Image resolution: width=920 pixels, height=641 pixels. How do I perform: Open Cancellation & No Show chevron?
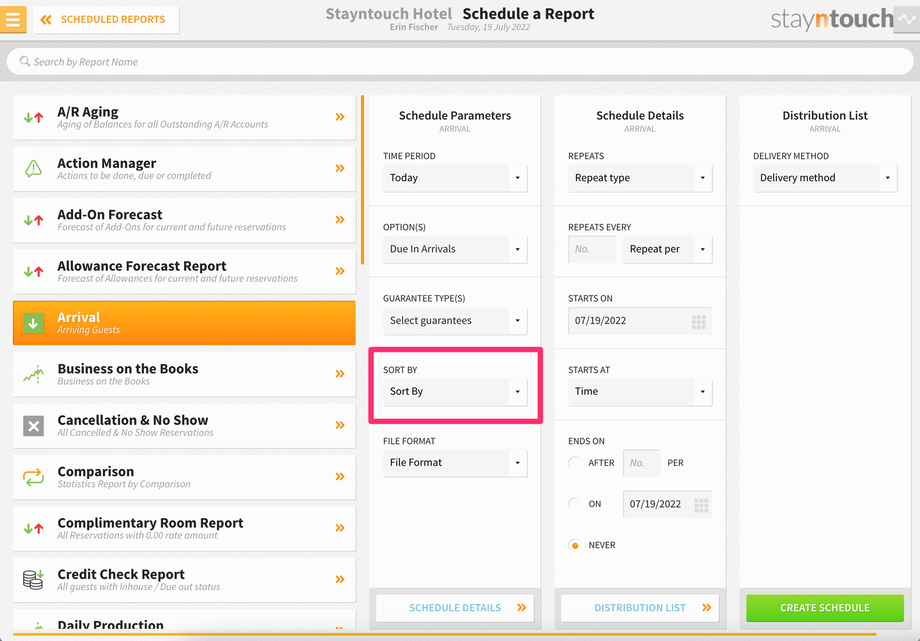pos(340,425)
